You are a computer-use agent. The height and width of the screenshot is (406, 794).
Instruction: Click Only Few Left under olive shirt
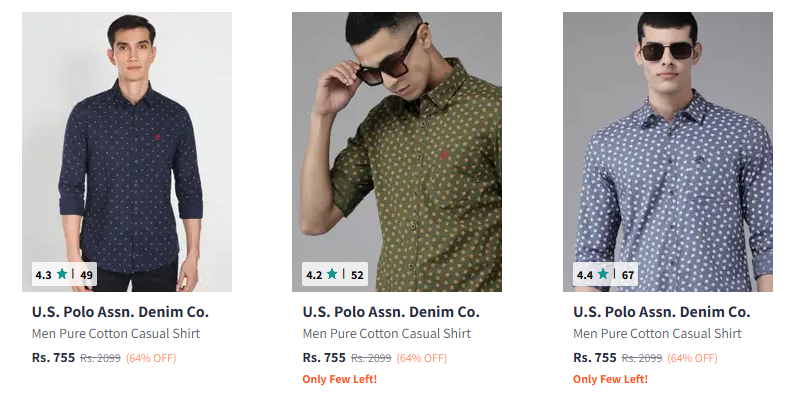pyautogui.click(x=340, y=379)
